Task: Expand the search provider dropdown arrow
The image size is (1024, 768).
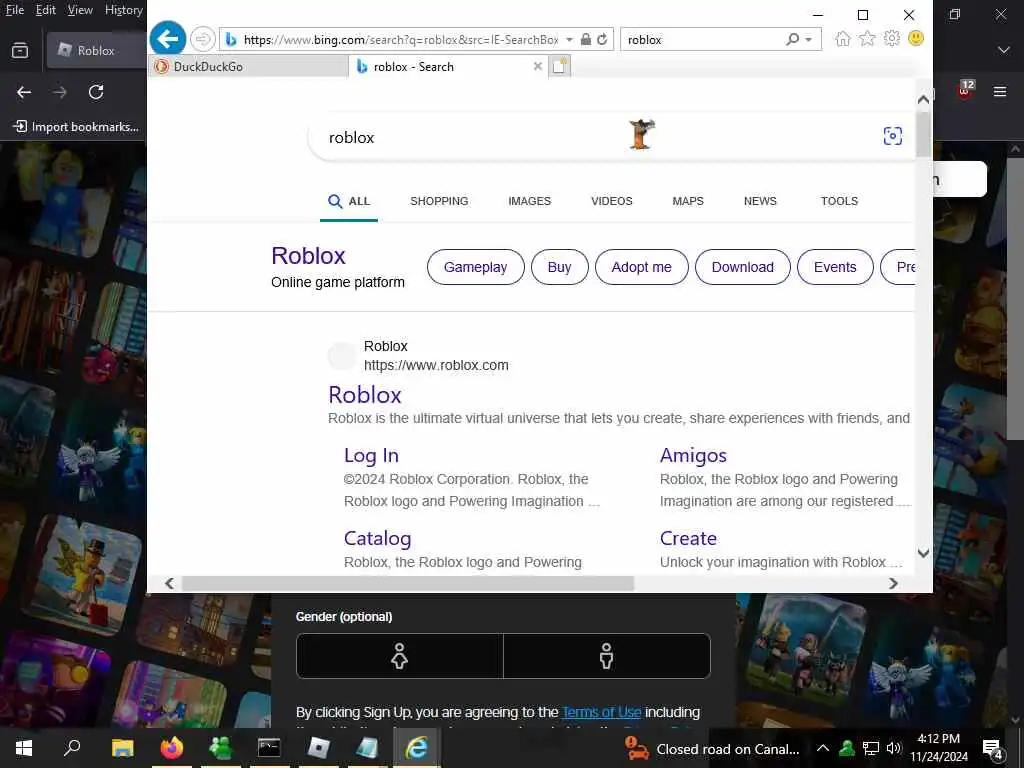Action: (808, 40)
